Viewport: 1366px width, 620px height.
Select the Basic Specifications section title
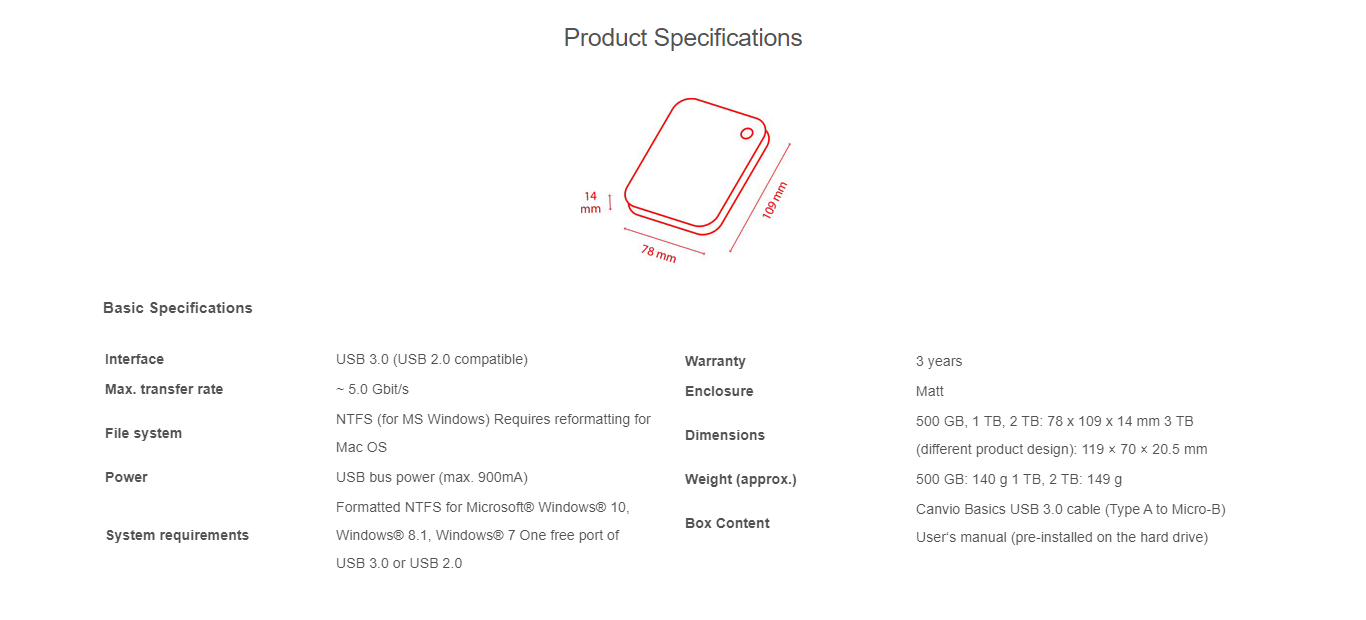pos(178,308)
